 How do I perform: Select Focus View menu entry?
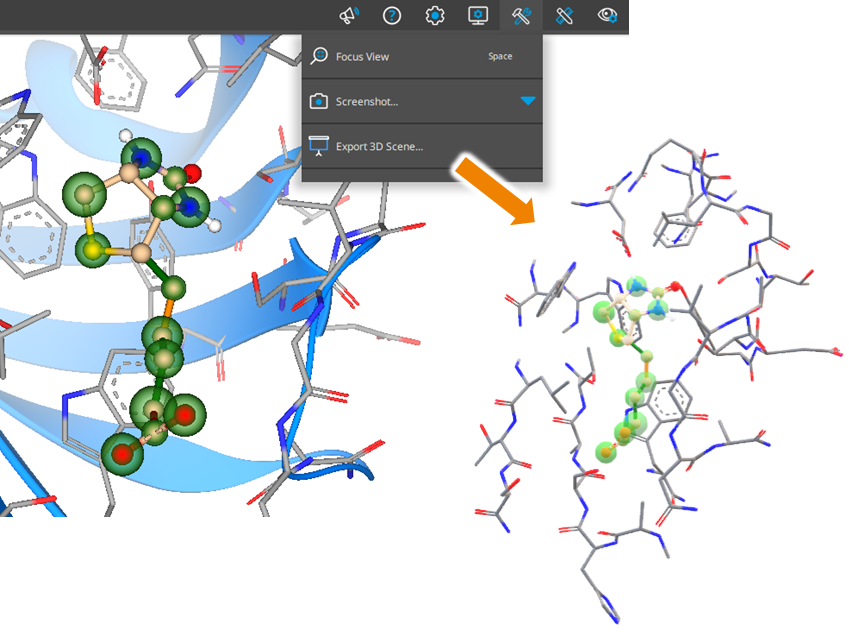[422, 56]
